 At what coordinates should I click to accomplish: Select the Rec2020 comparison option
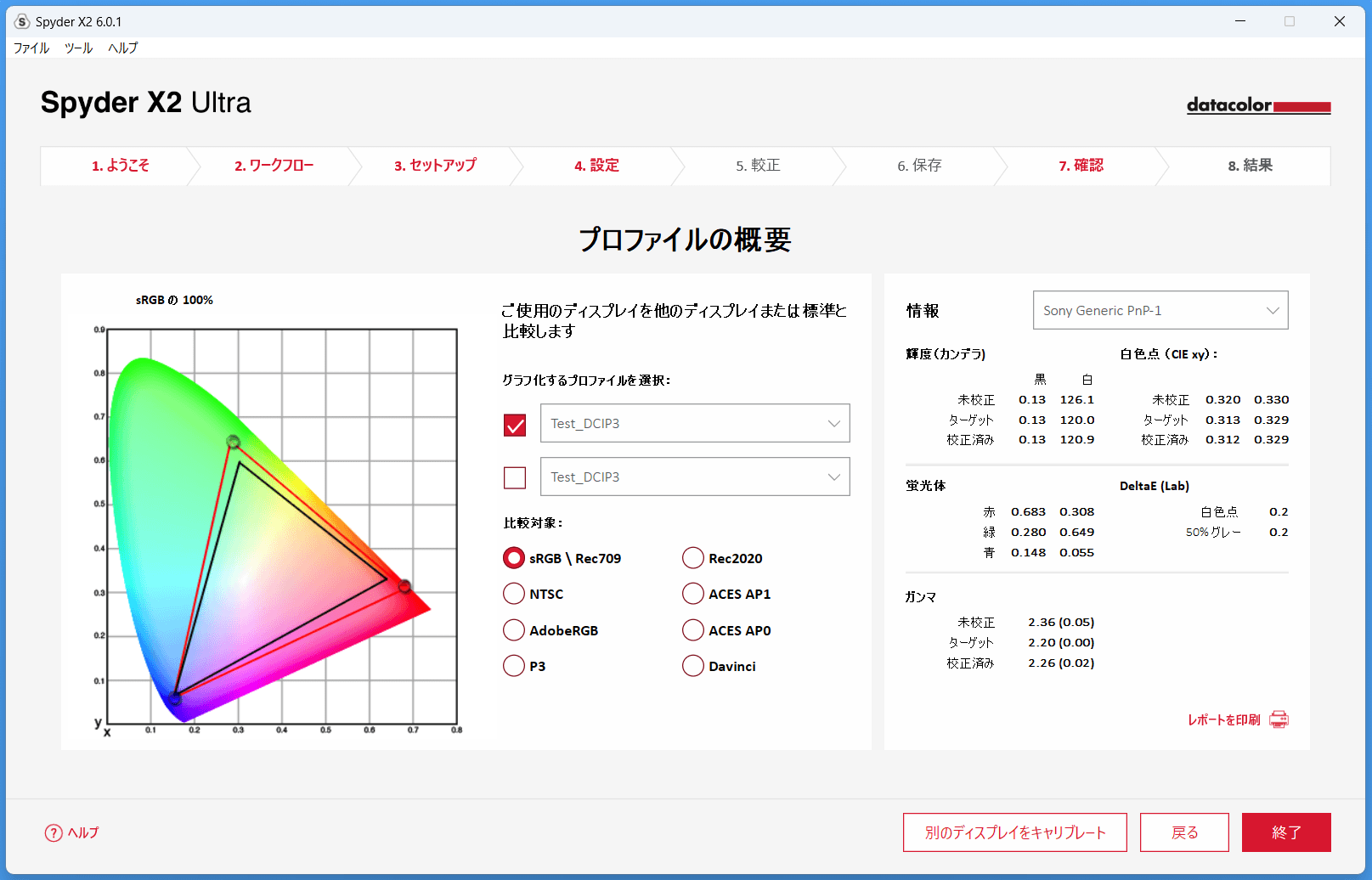click(693, 558)
